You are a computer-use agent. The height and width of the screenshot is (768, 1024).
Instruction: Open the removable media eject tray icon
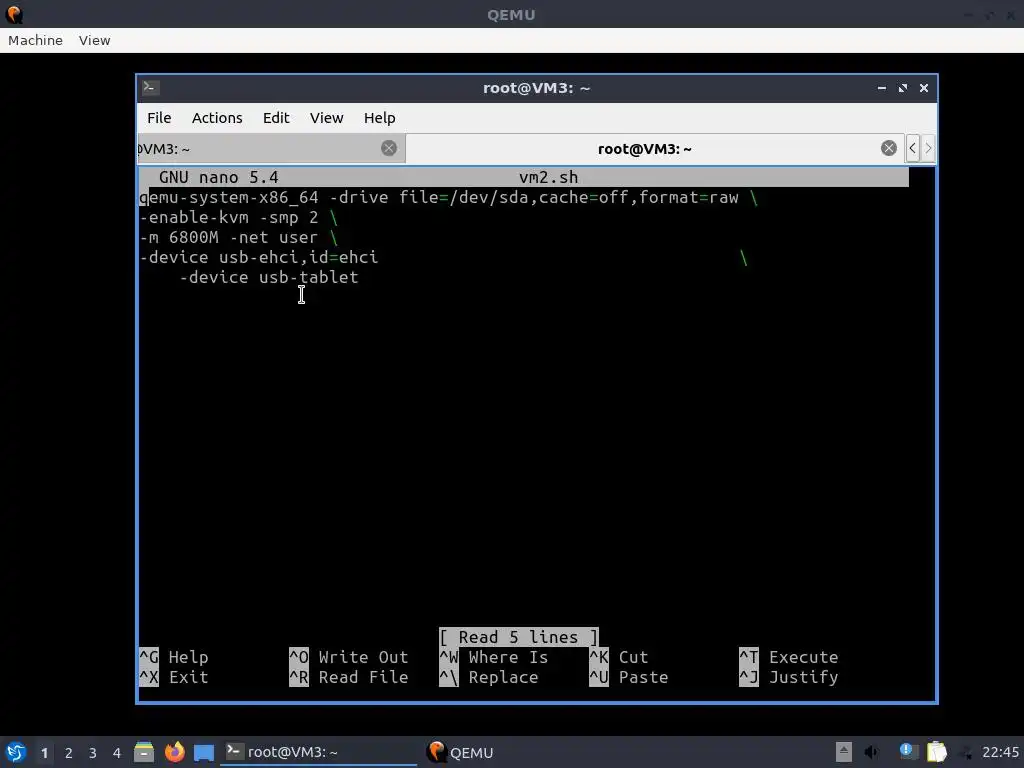pyautogui.click(x=844, y=752)
